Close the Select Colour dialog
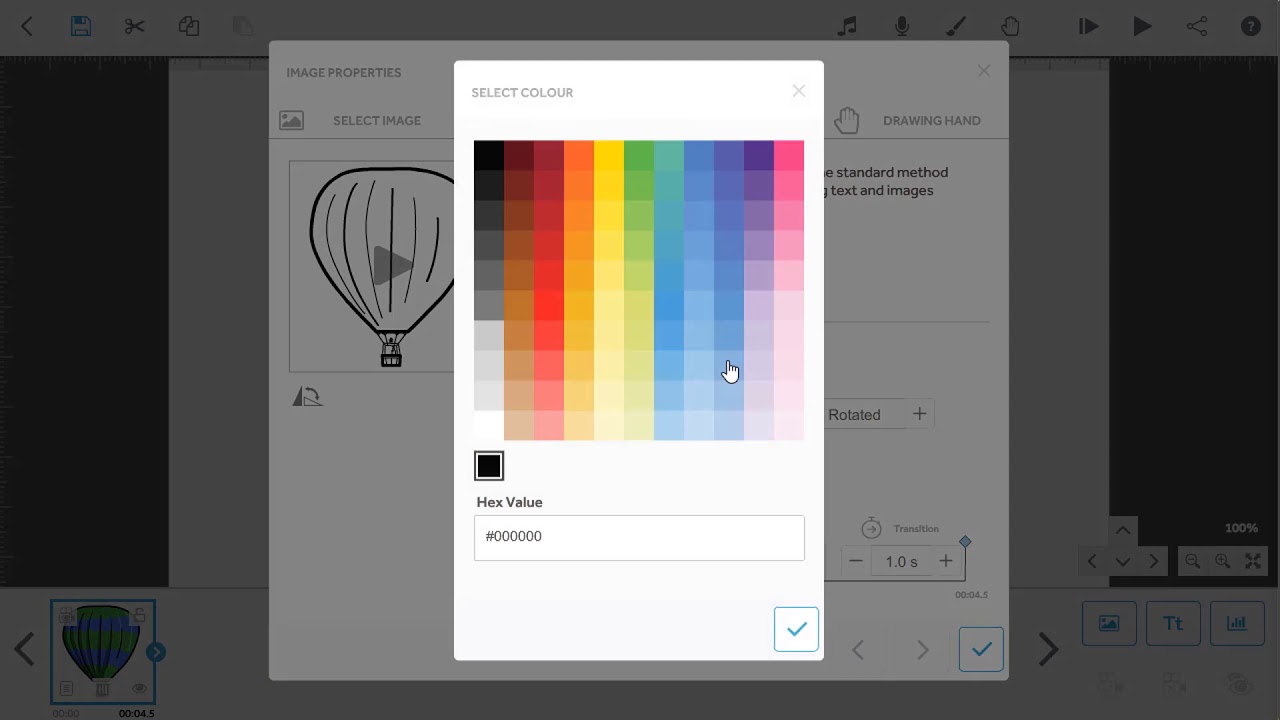The image size is (1280, 720). pos(798,91)
